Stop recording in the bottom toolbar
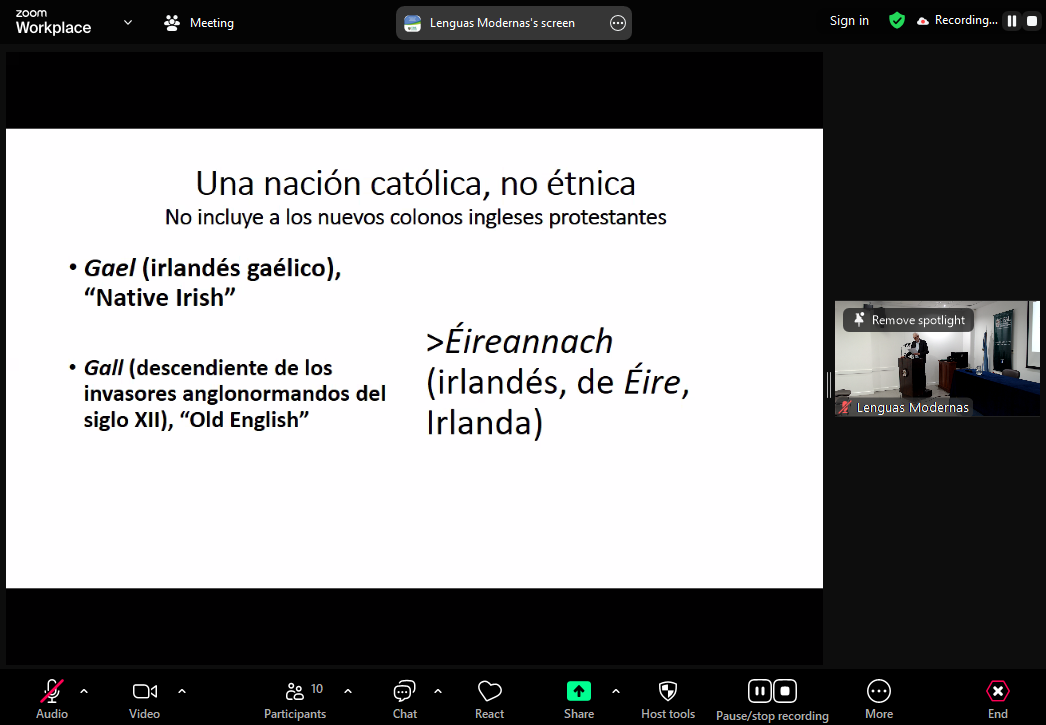The image size is (1046, 725). tap(785, 691)
